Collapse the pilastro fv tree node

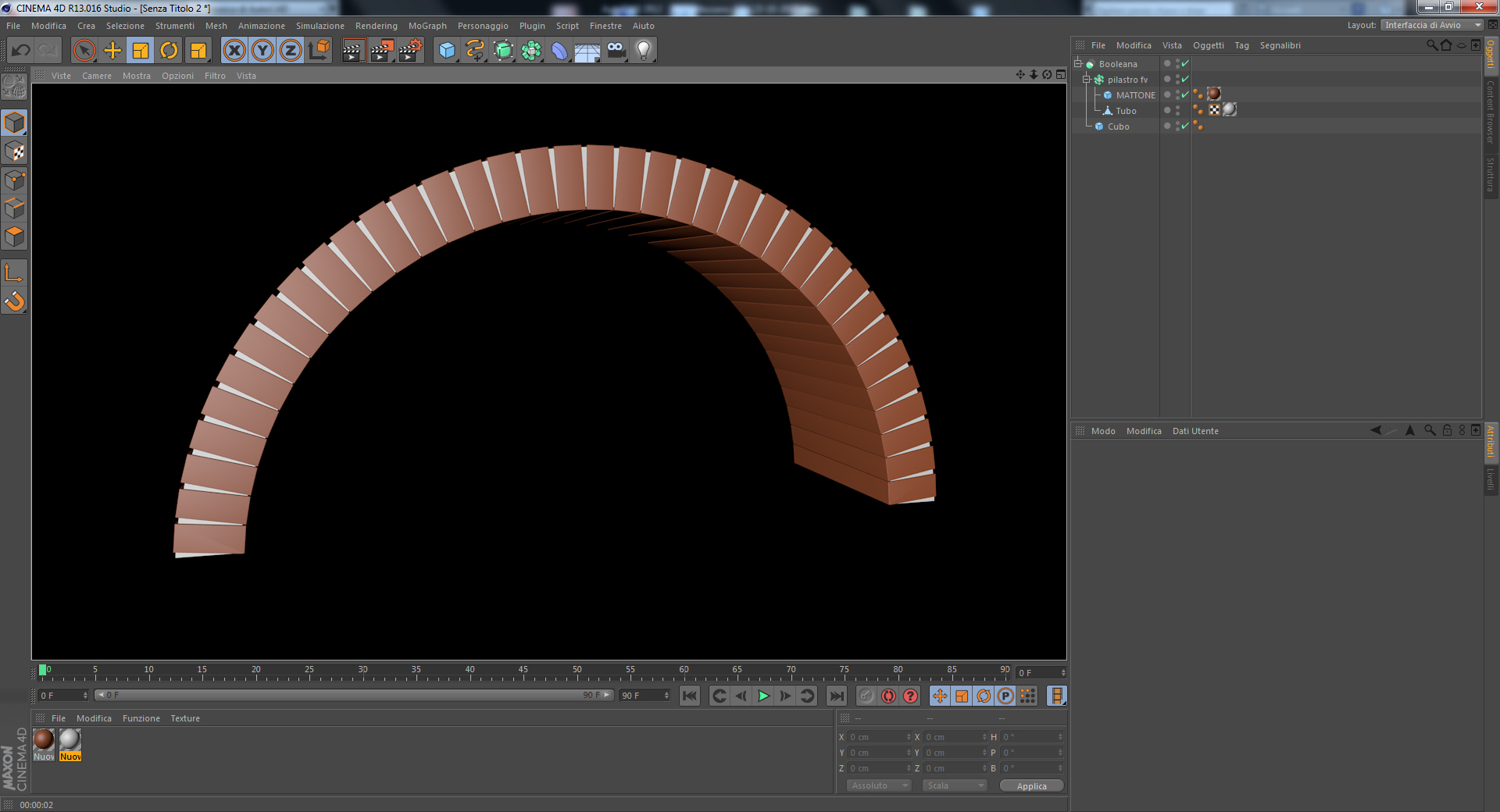(1087, 80)
